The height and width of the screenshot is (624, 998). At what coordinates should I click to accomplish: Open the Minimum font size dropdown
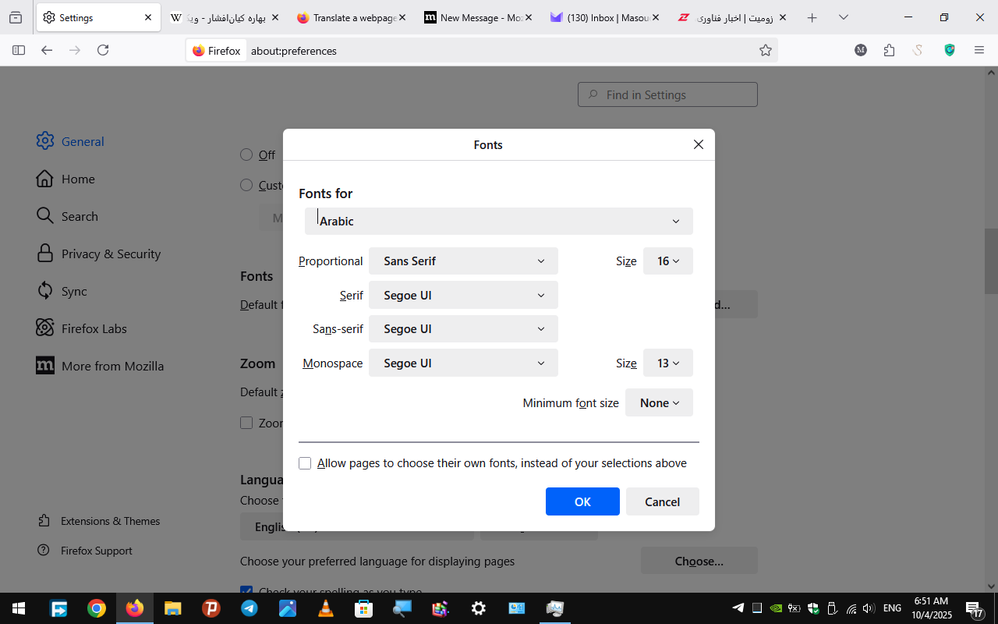(659, 403)
